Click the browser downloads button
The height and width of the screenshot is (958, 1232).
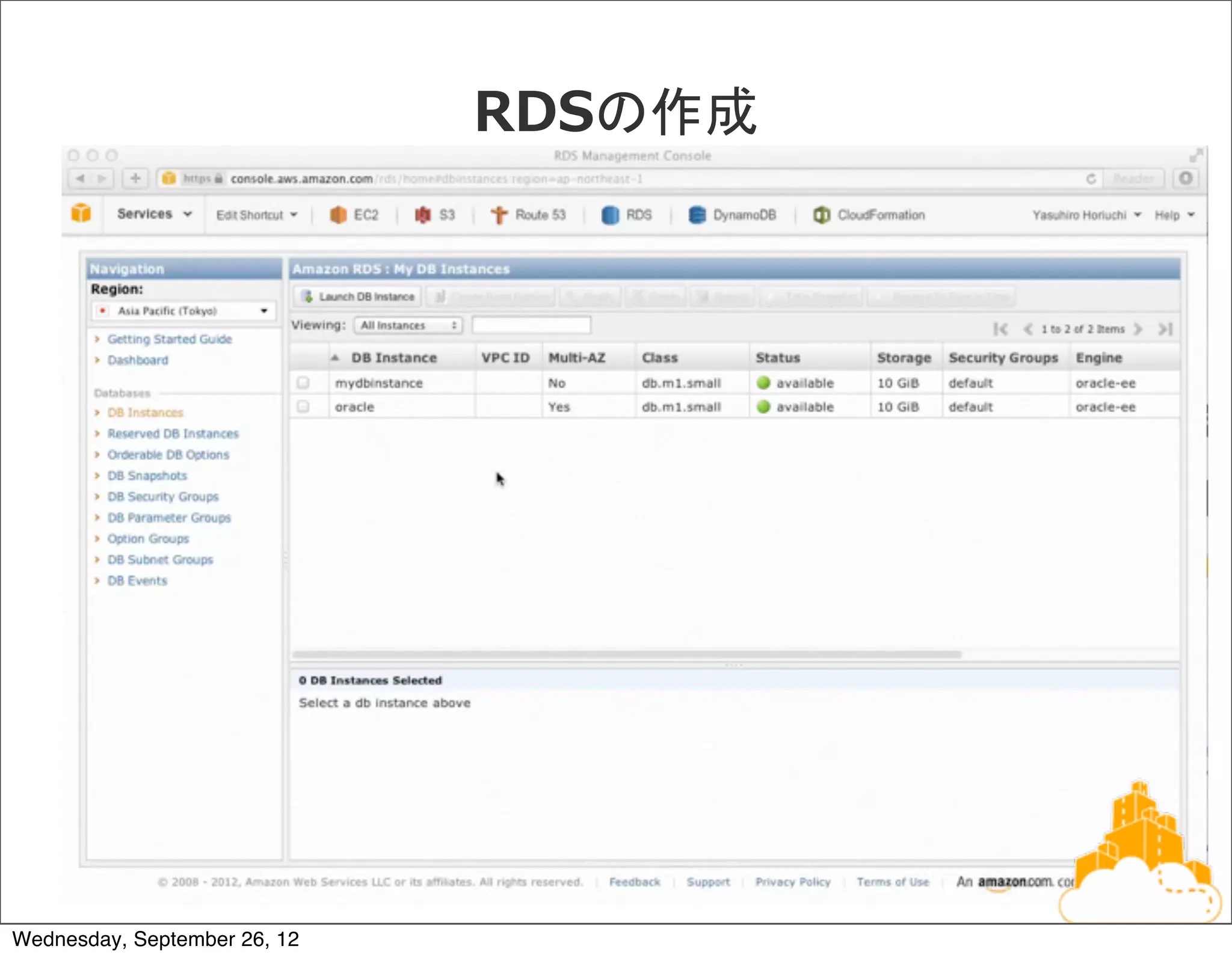[1186, 179]
